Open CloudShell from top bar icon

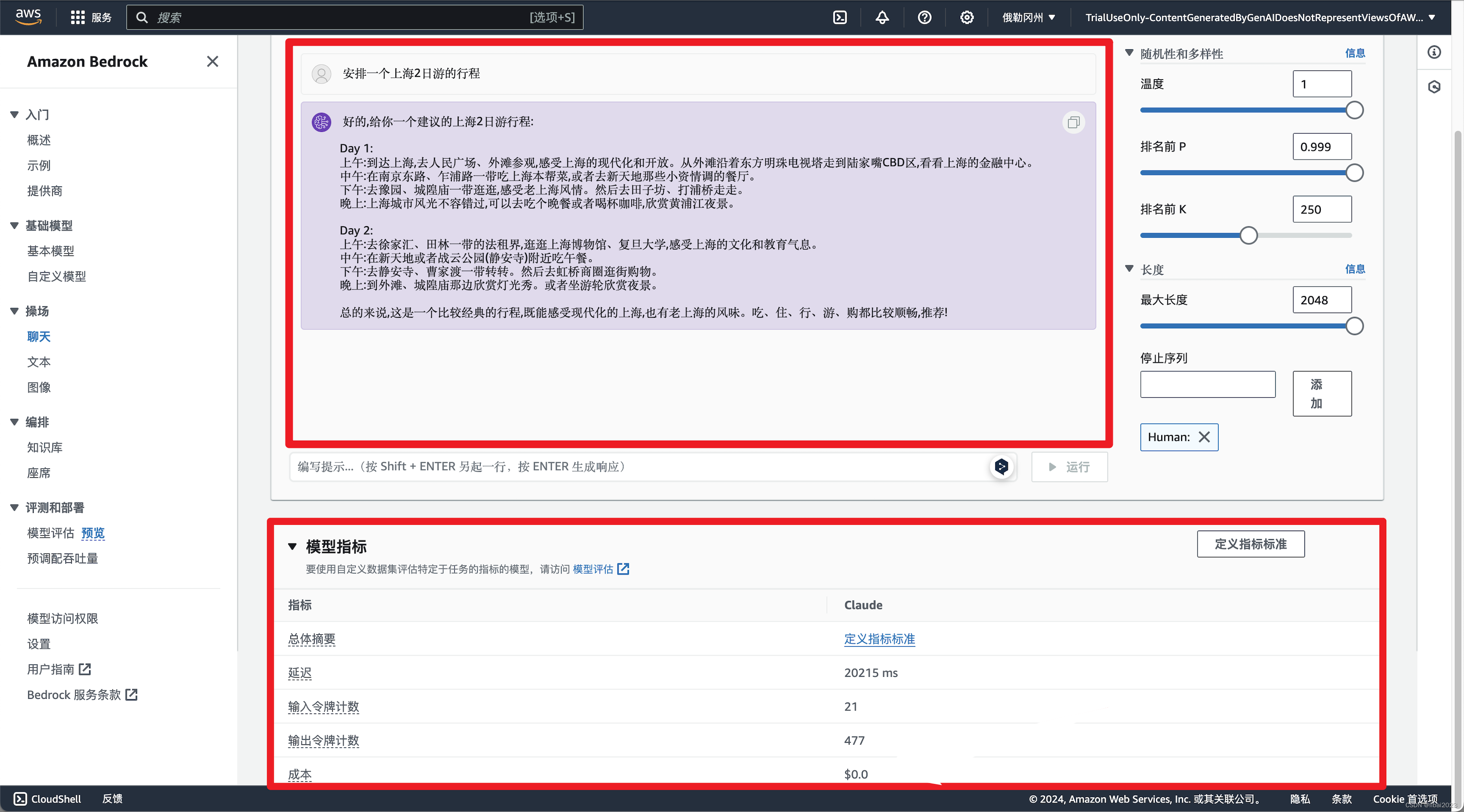point(840,18)
